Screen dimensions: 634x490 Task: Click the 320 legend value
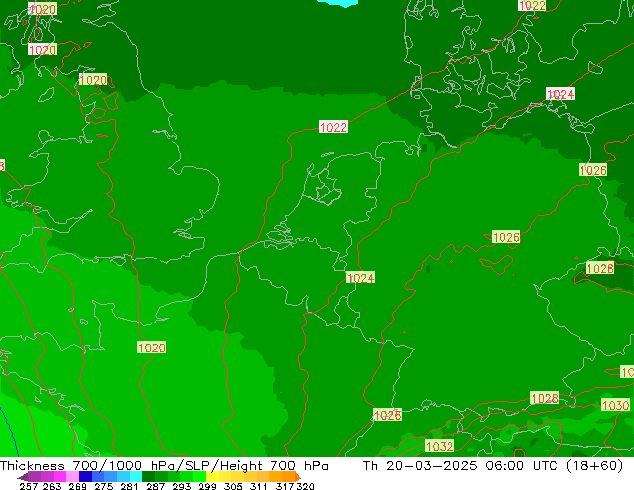[x=305, y=486]
